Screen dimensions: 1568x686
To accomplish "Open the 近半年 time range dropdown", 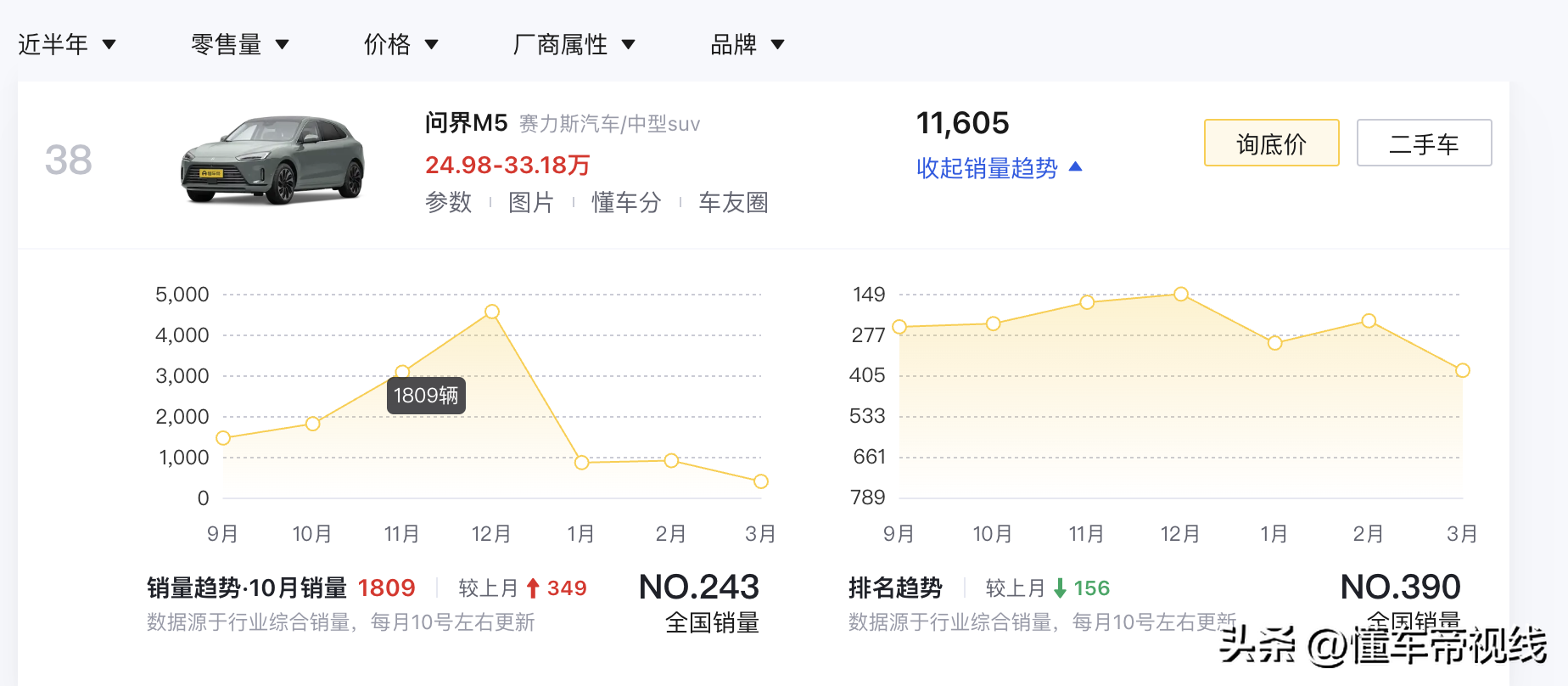I will click(67, 44).
